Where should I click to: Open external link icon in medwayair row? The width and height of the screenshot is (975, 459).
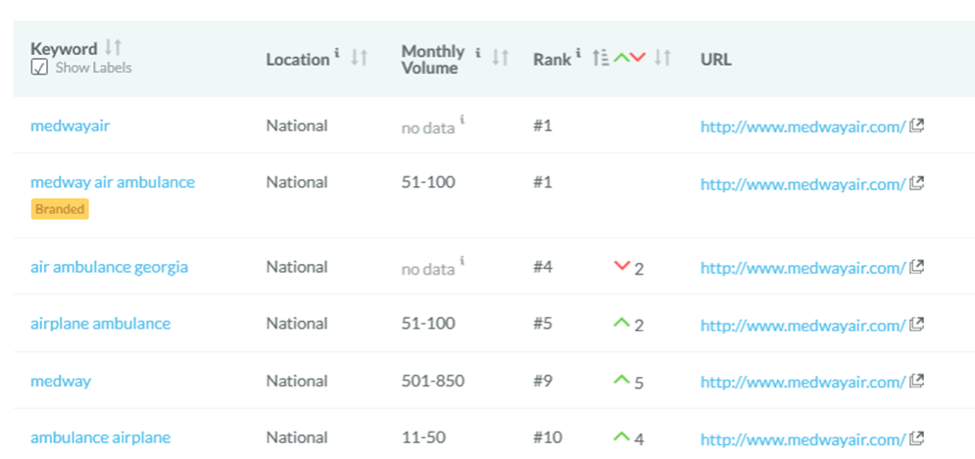tap(917, 126)
